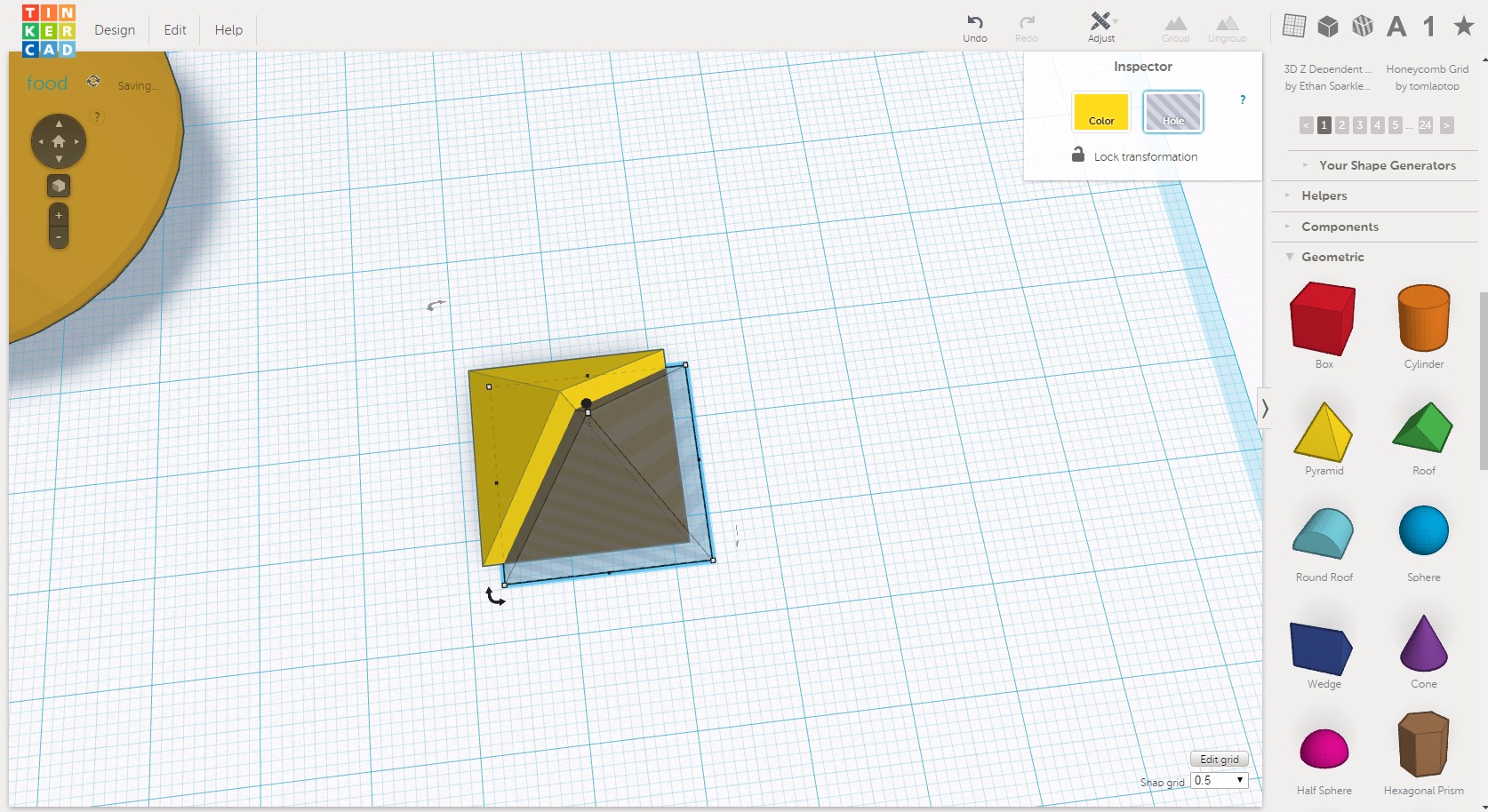The height and width of the screenshot is (812, 1488).
Task: Select the purple Cone shape
Action: 1423,642
